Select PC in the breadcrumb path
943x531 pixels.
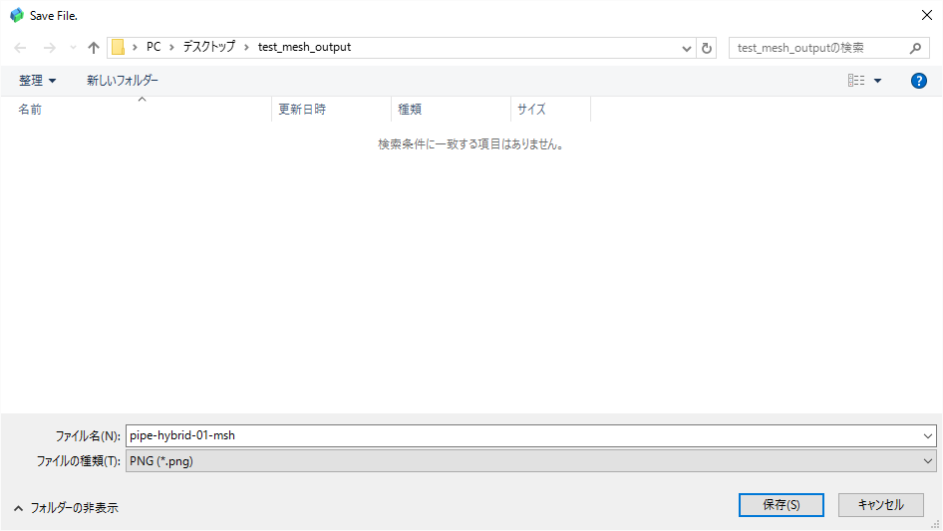(x=153, y=47)
